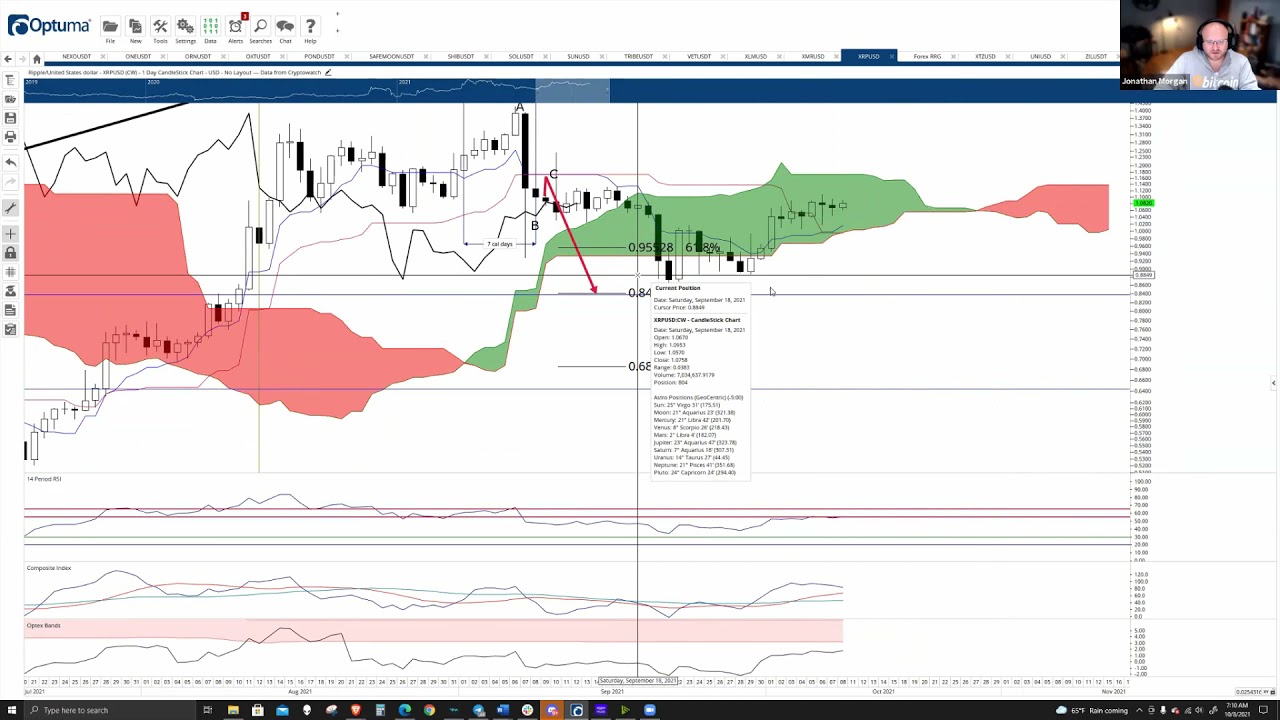1280x720 pixels.
Task: Click the 'B' wave label on chart
Action: [x=535, y=226]
